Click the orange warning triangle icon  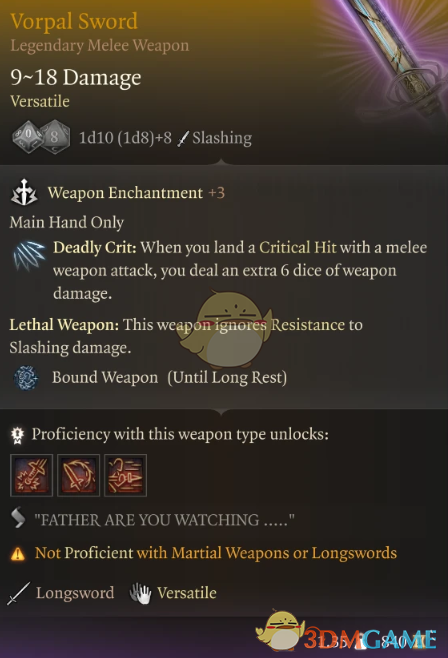pyautogui.click(x=18, y=554)
